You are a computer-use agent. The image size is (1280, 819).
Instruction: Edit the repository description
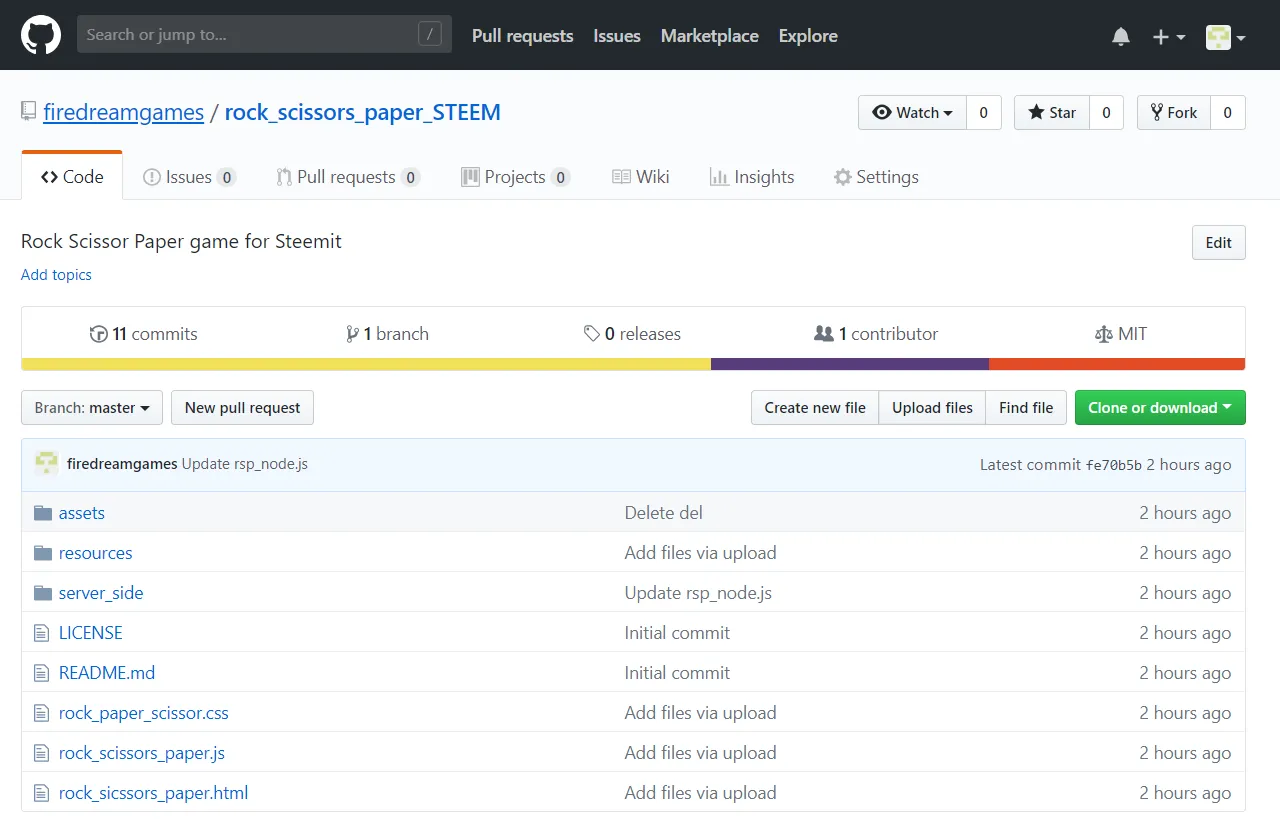1218,243
